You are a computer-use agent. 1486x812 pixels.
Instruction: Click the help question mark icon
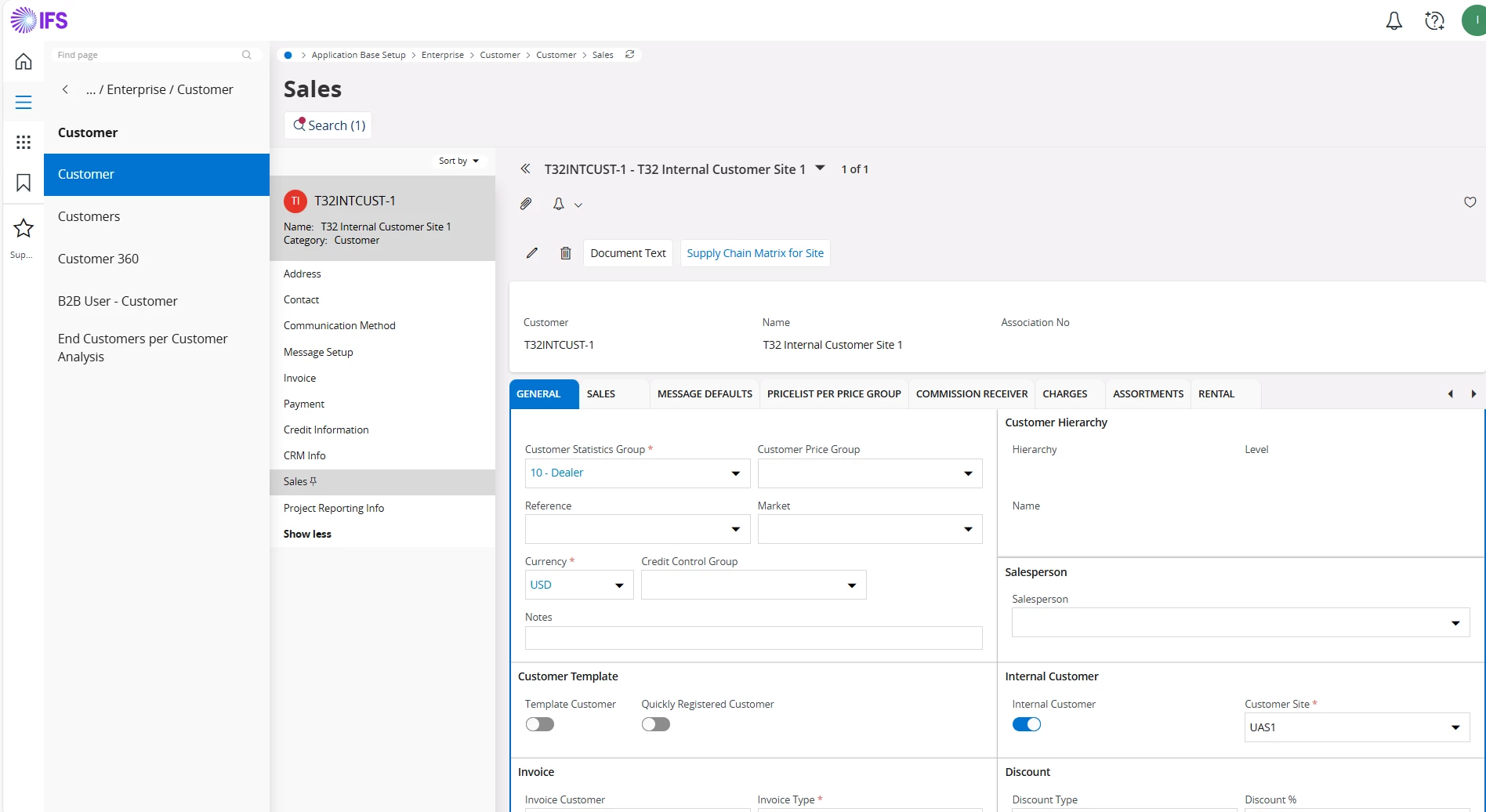[x=1434, y=21]
